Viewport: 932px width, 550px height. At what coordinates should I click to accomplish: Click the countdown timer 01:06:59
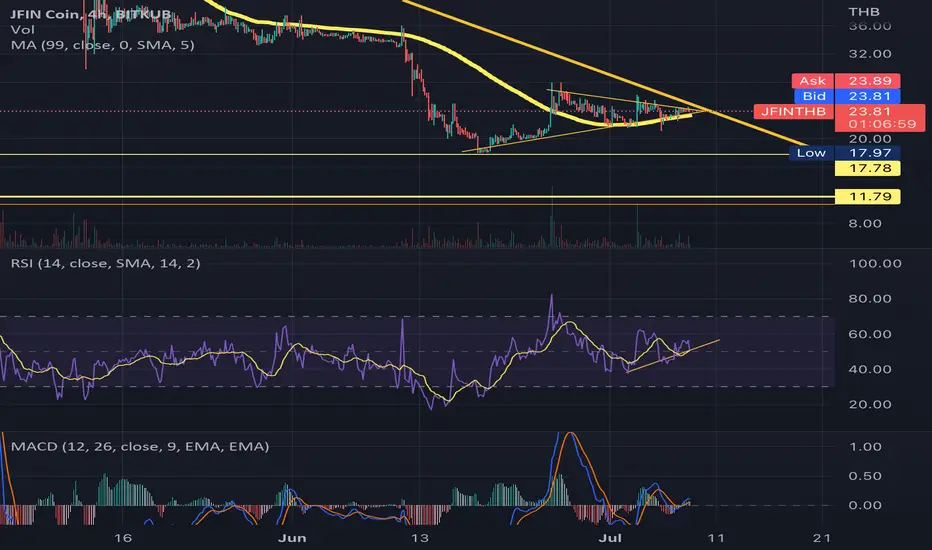click(x=882, y=124)
